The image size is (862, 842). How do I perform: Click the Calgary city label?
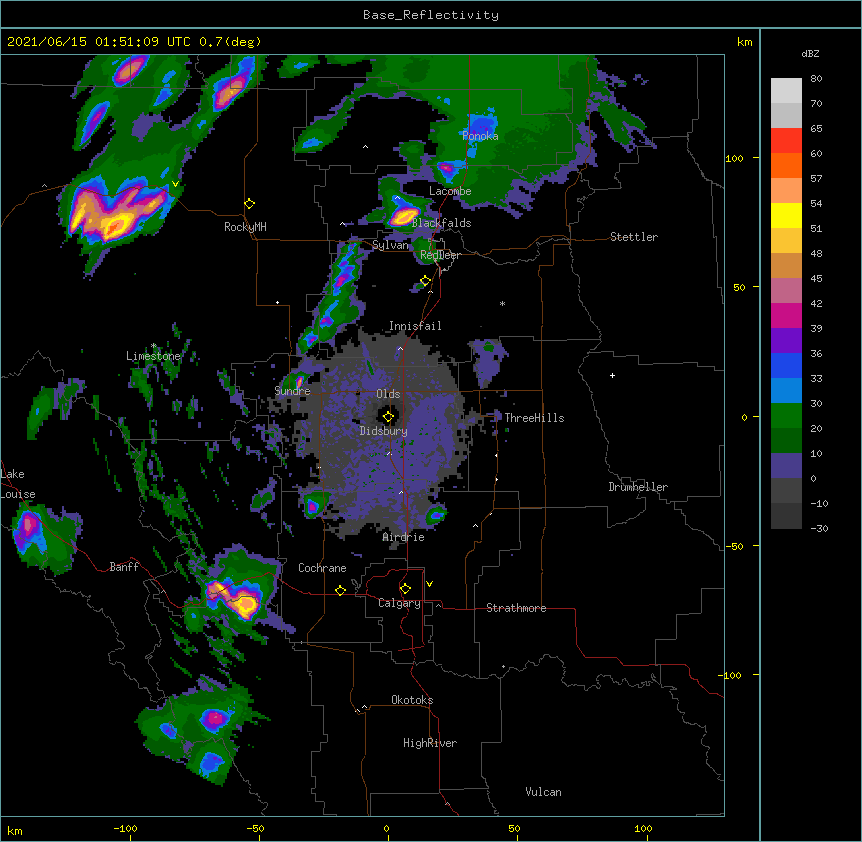tap(399, 603)
